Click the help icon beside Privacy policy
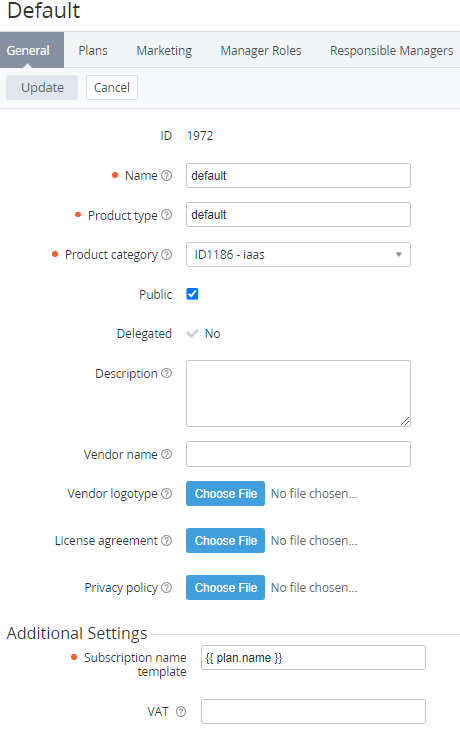460x730 pixels. [167, 588]
